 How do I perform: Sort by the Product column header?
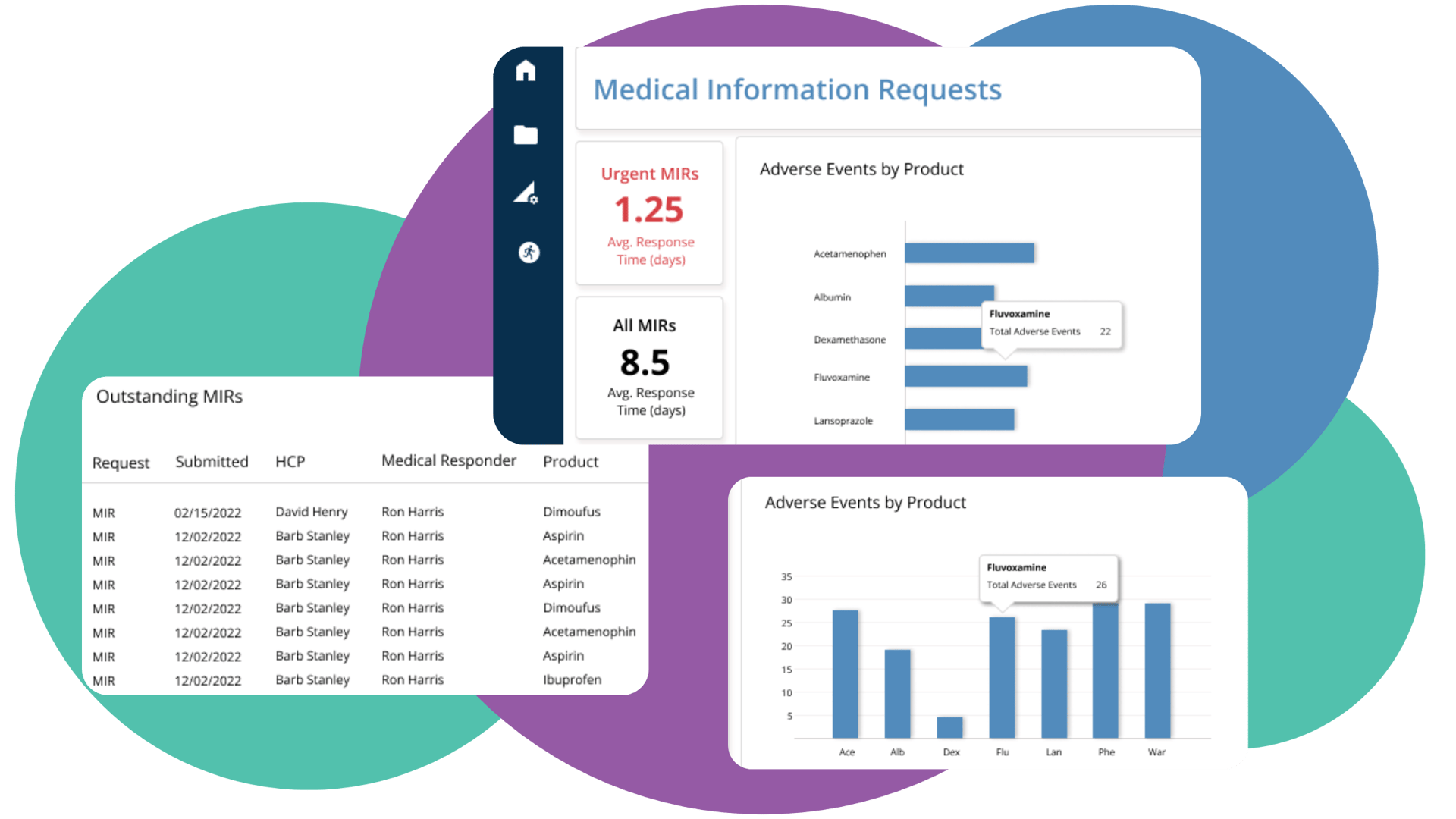[570, 462]
